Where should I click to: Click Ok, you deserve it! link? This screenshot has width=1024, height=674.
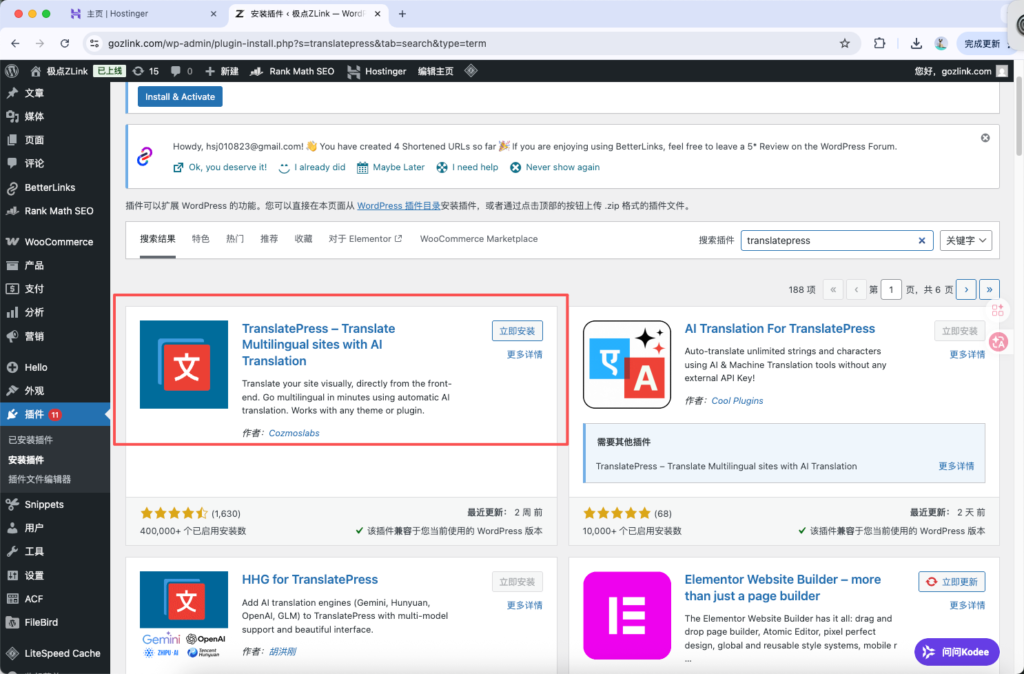pyautogui.click(x=220, y=167)
